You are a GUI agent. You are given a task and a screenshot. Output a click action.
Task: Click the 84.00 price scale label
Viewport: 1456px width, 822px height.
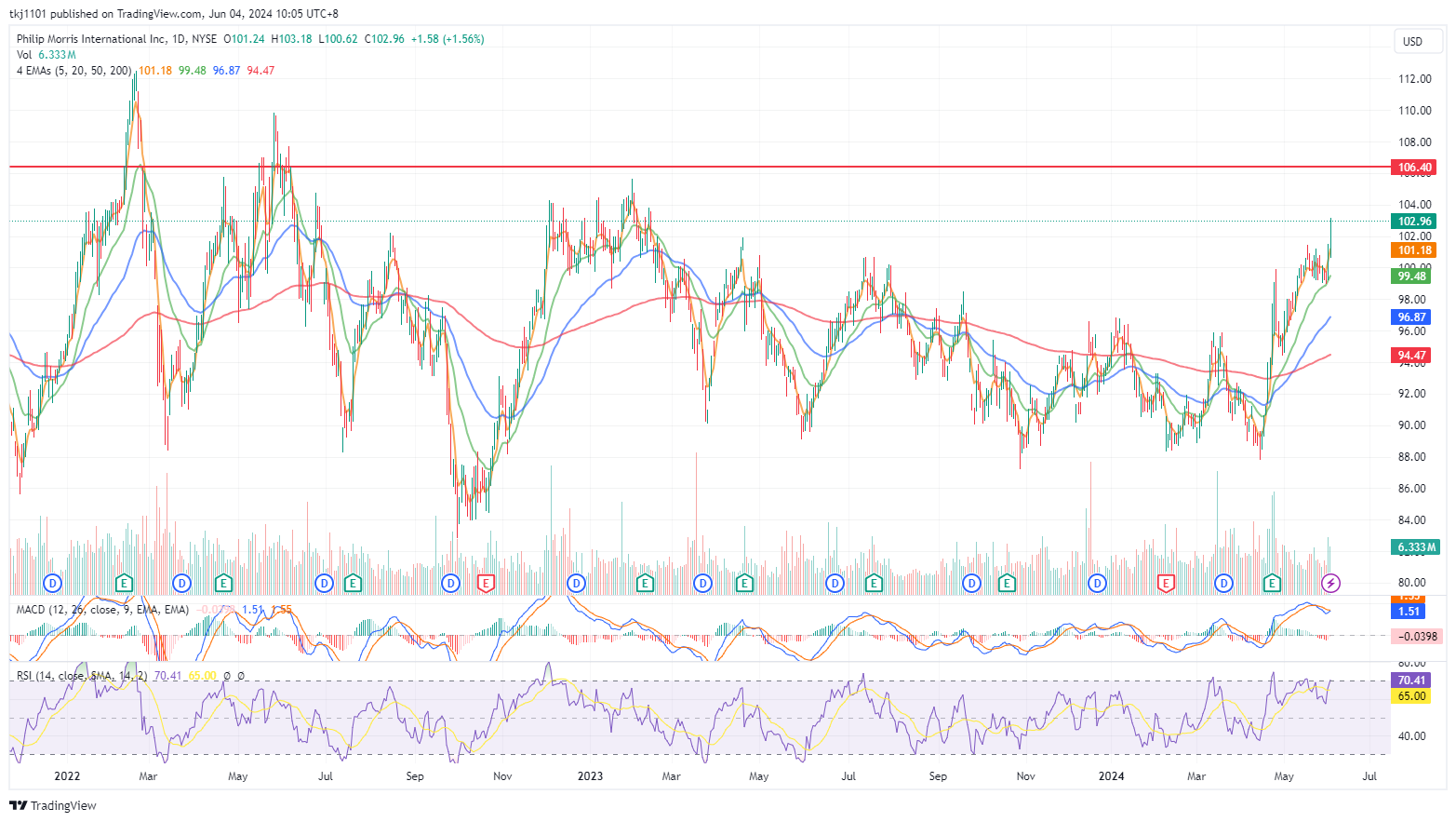point(1412,520)
